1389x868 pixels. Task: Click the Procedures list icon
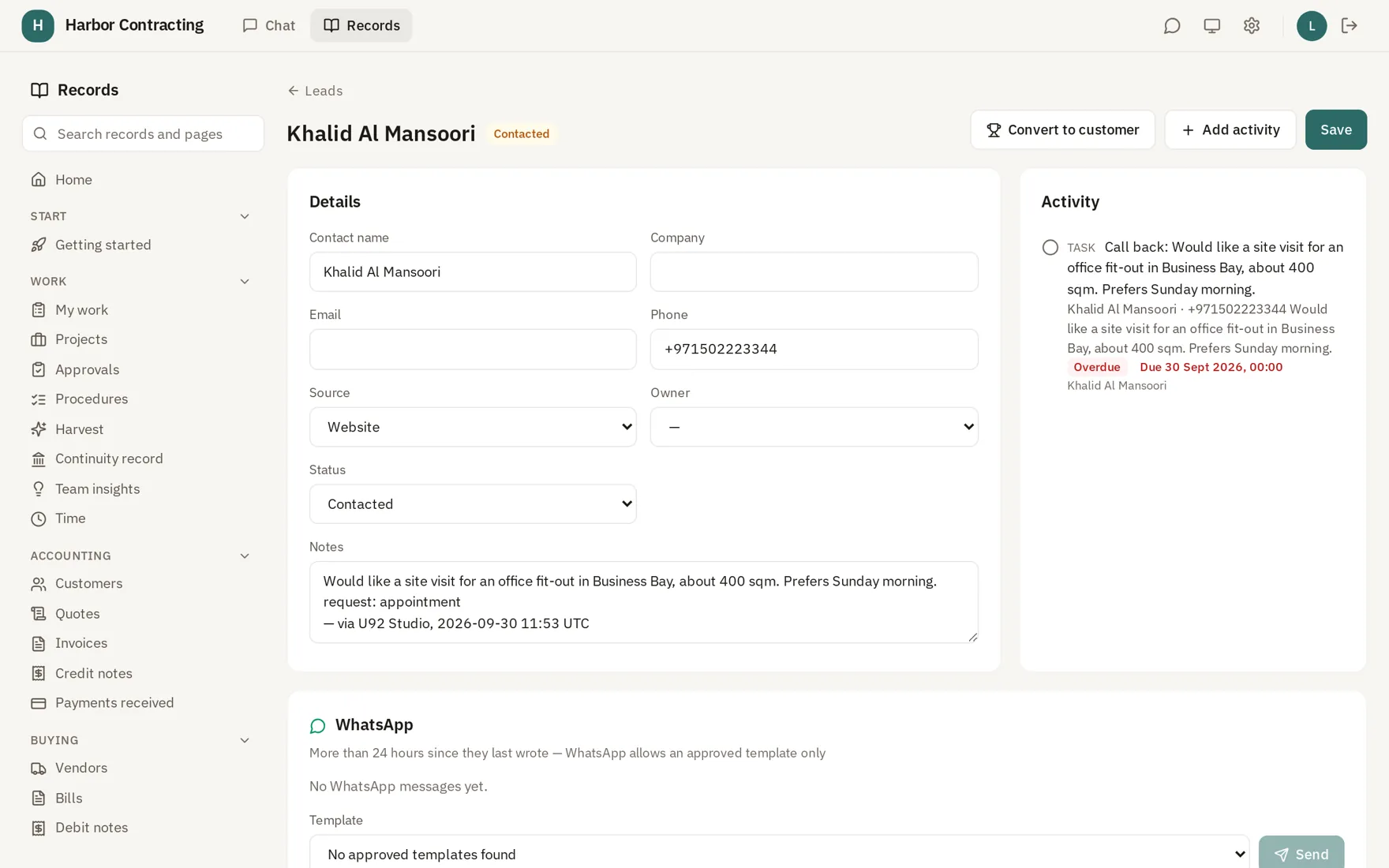pyautogui.click(x=39, y=399)
